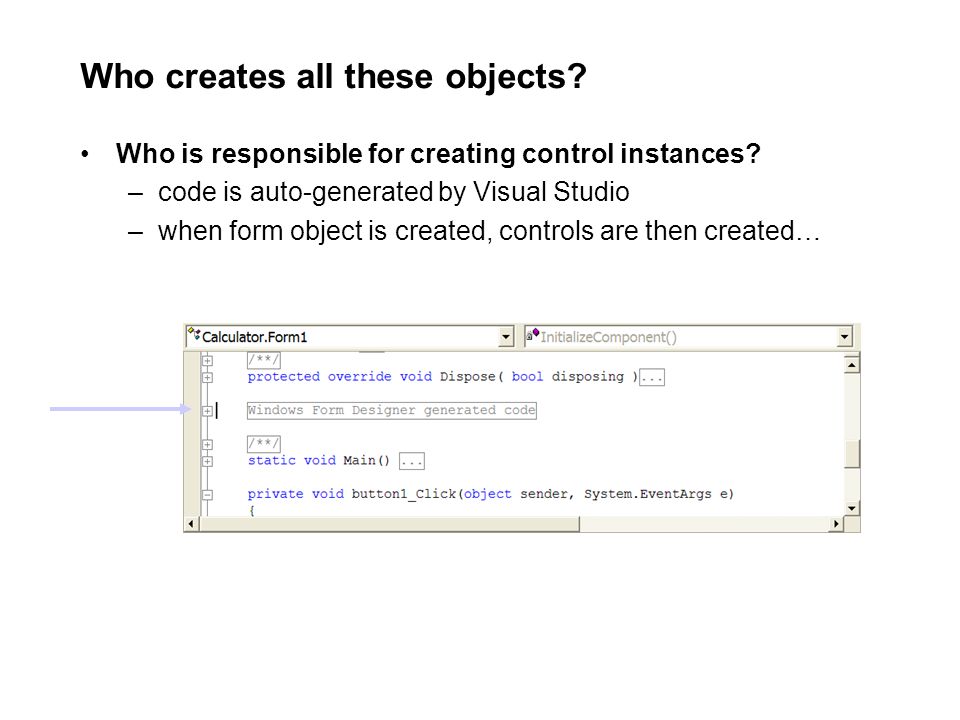Click the vertical scrollbar thumb
Viewport: 960px width, 720px height.
tap(852, 454)
